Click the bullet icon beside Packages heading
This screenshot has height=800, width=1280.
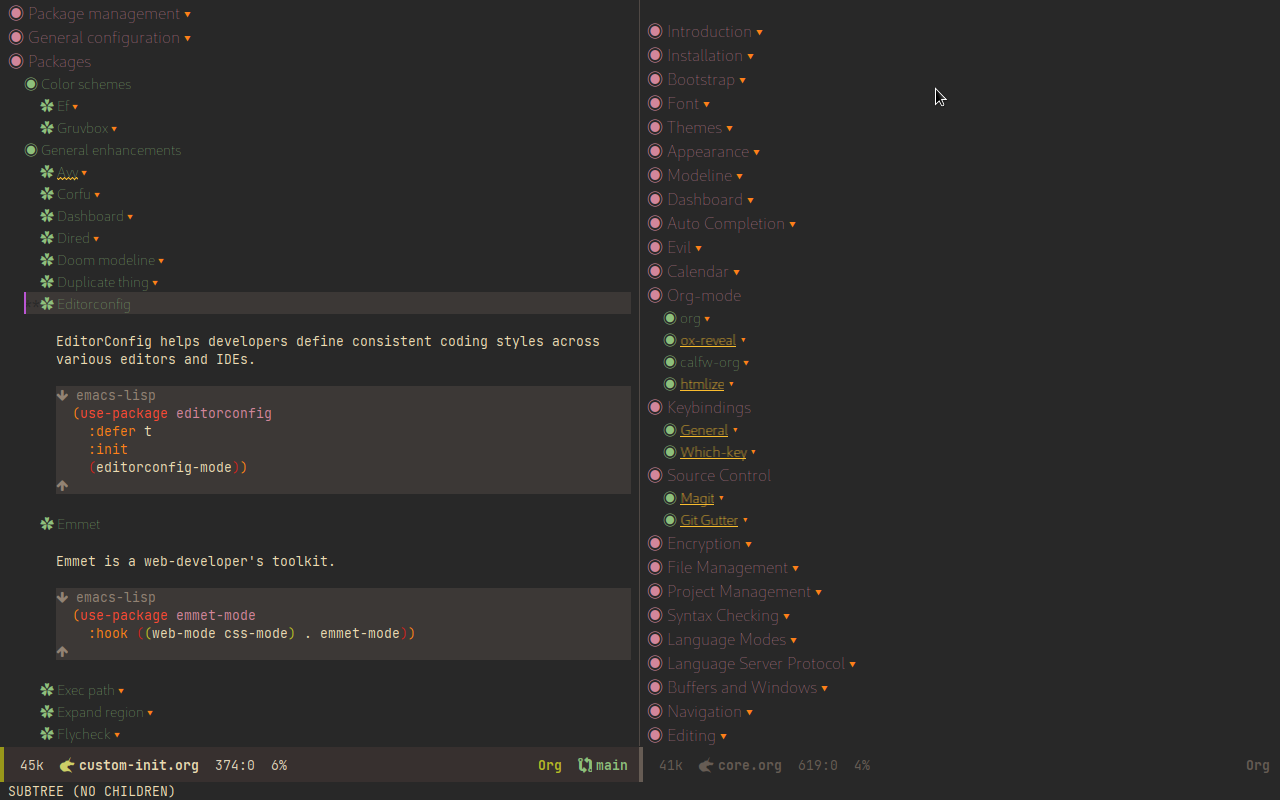coord(16,62)
